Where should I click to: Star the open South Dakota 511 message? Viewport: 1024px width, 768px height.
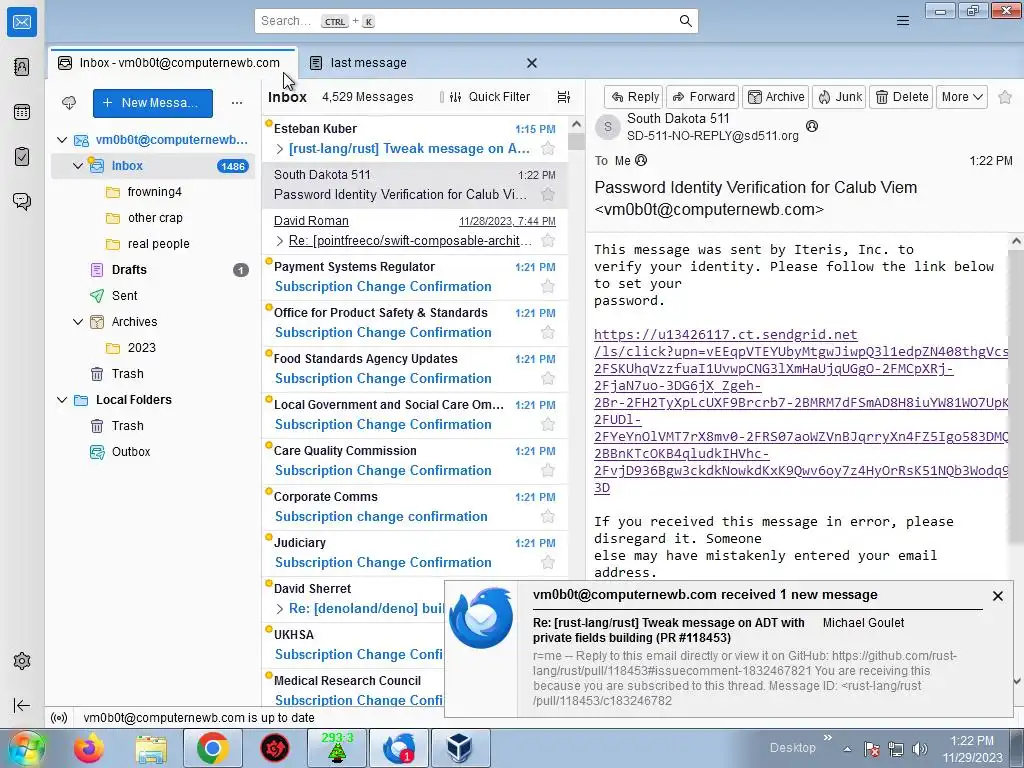[x=1005, y=97]
